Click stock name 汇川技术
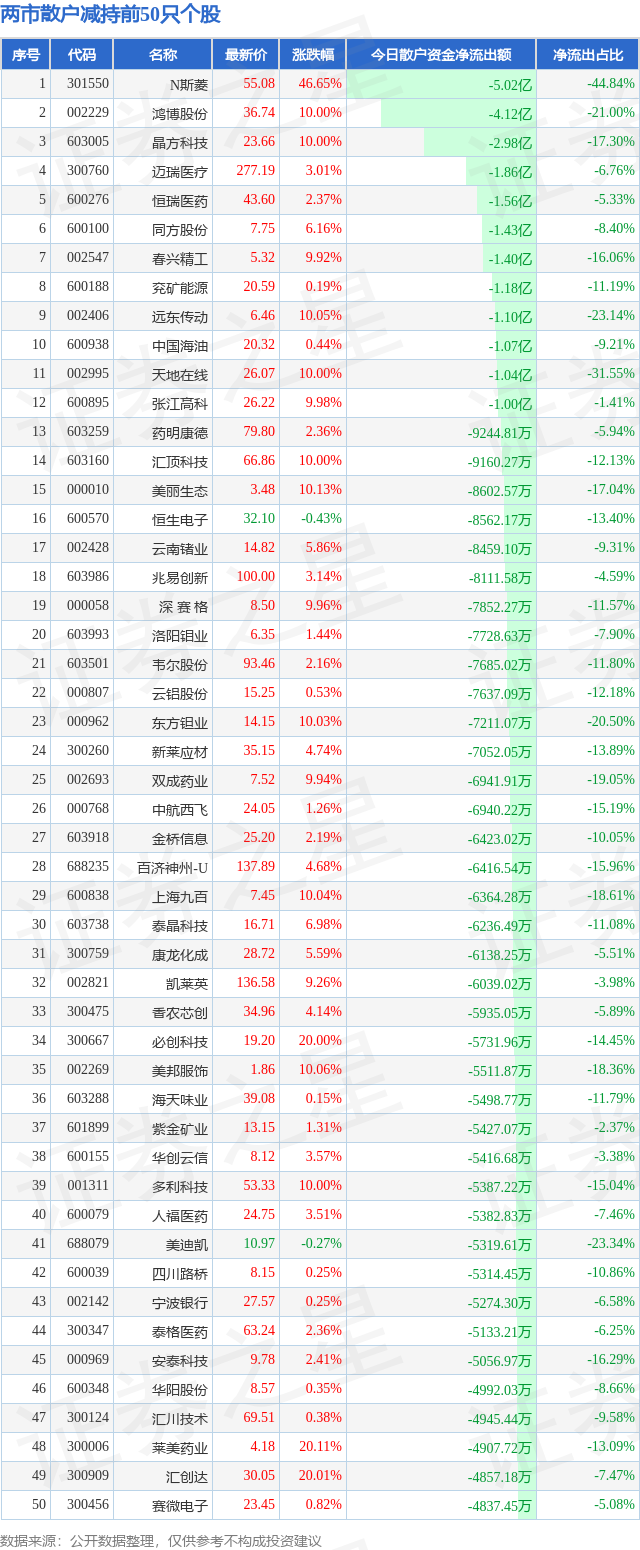Viewport: 640px width, 1550px height. tap(180, 1418)
